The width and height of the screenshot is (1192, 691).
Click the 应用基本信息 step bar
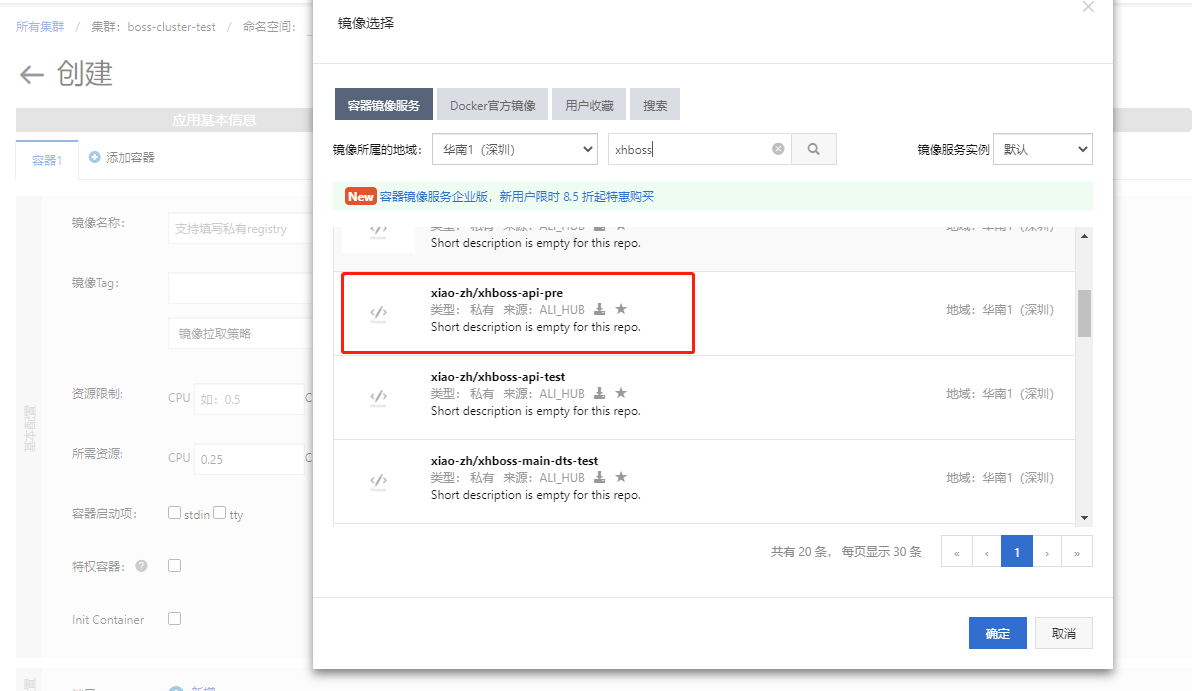(164, 120)
